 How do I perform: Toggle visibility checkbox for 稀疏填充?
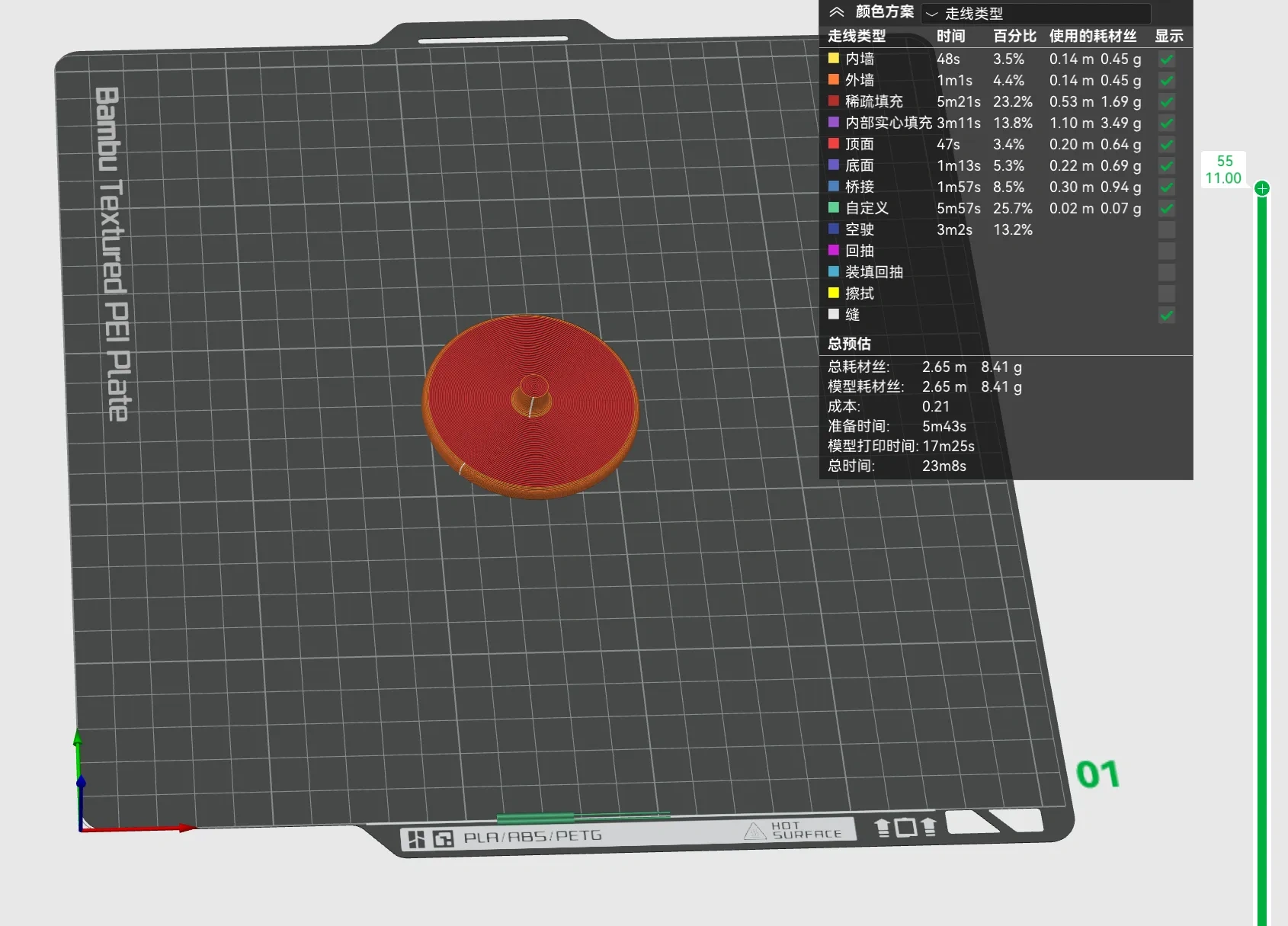[x=1167, y=101]
